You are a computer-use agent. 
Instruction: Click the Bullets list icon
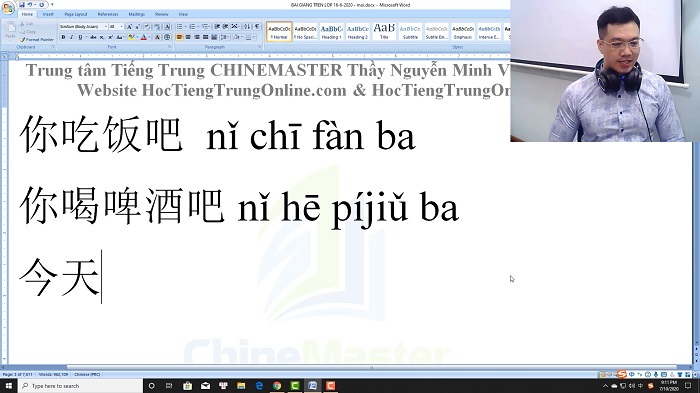[179, 27]
